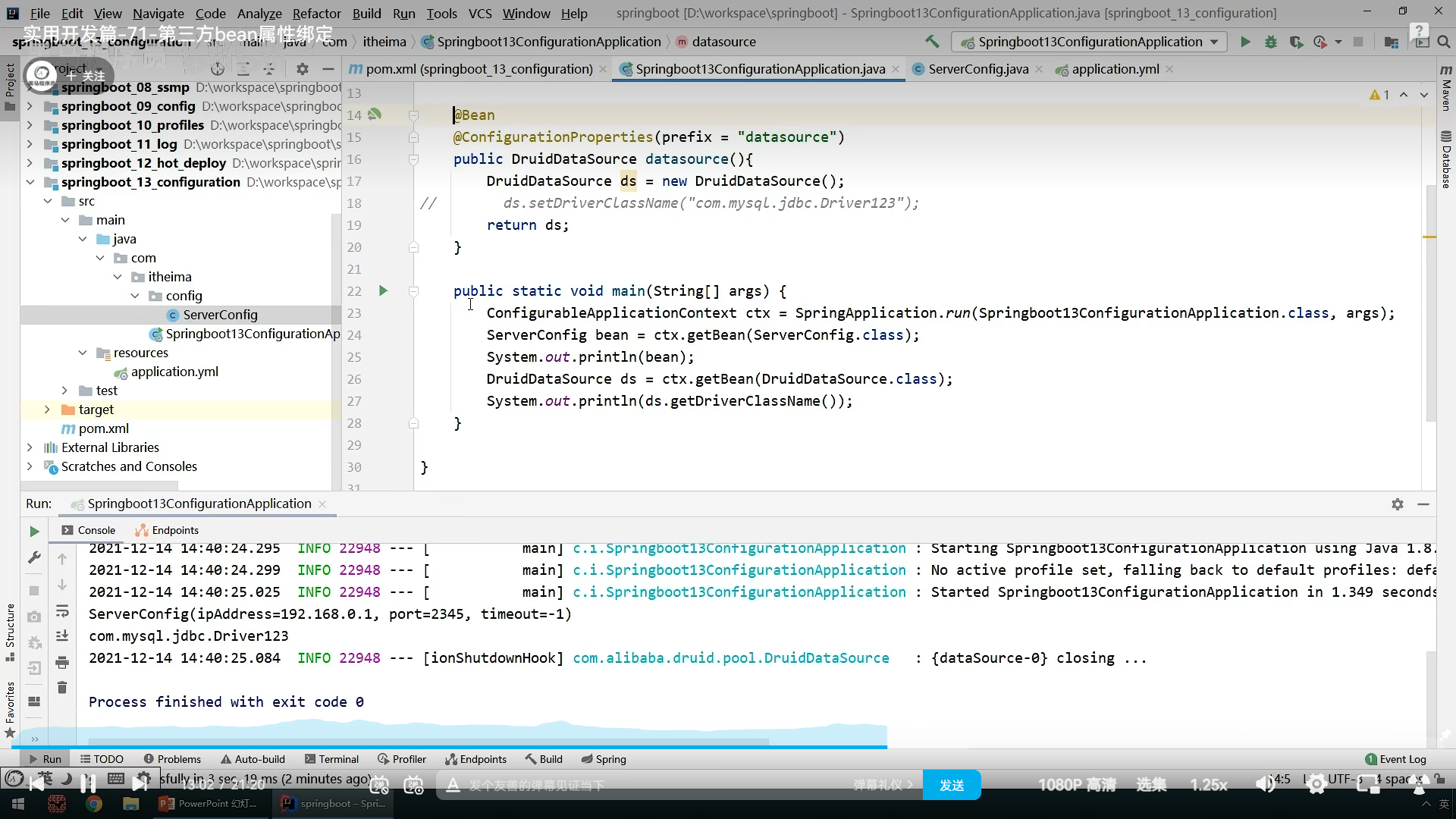Clear console output with trash icon

coord(62,688)
